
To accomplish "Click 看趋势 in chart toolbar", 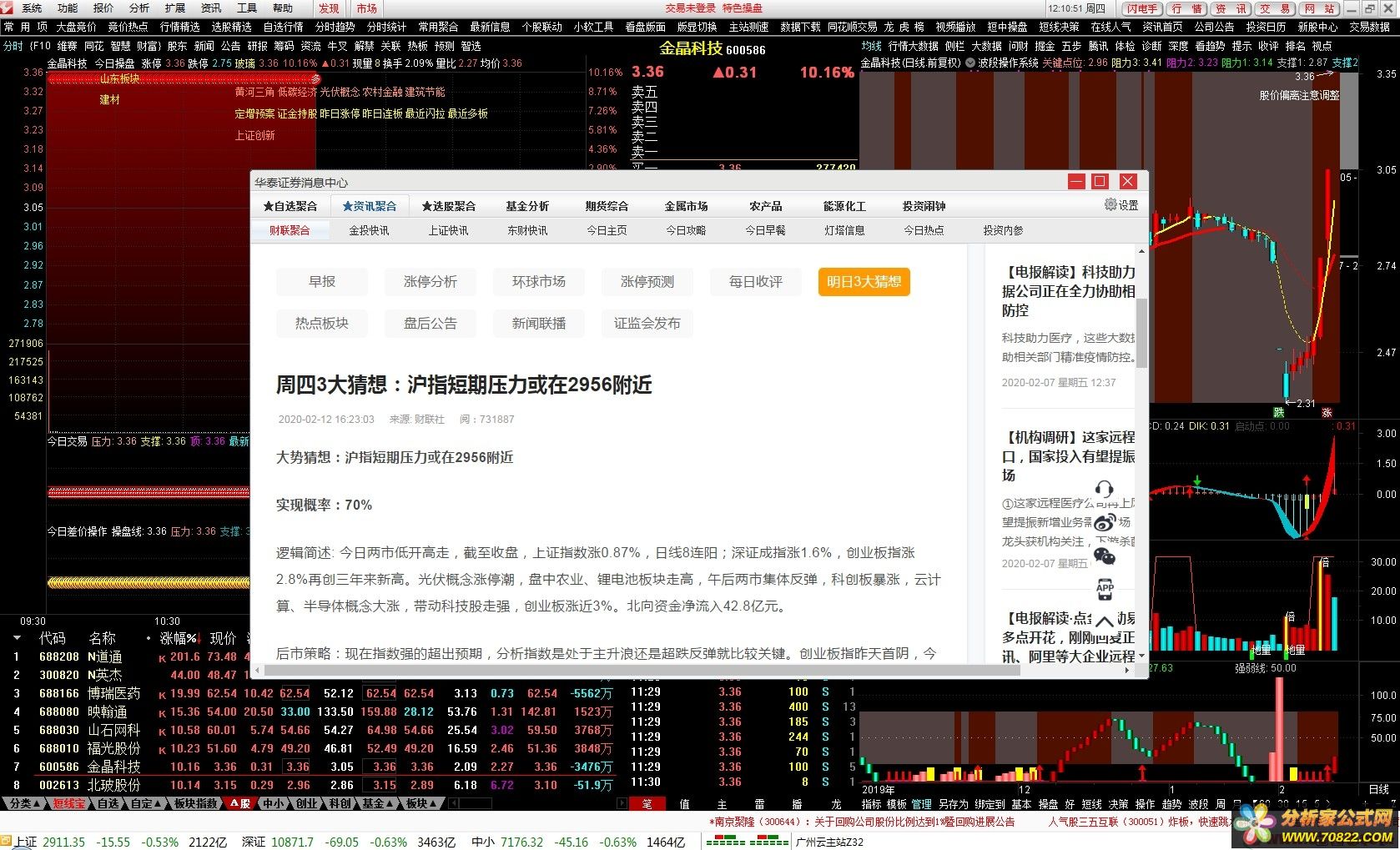I will point(1210,46).
